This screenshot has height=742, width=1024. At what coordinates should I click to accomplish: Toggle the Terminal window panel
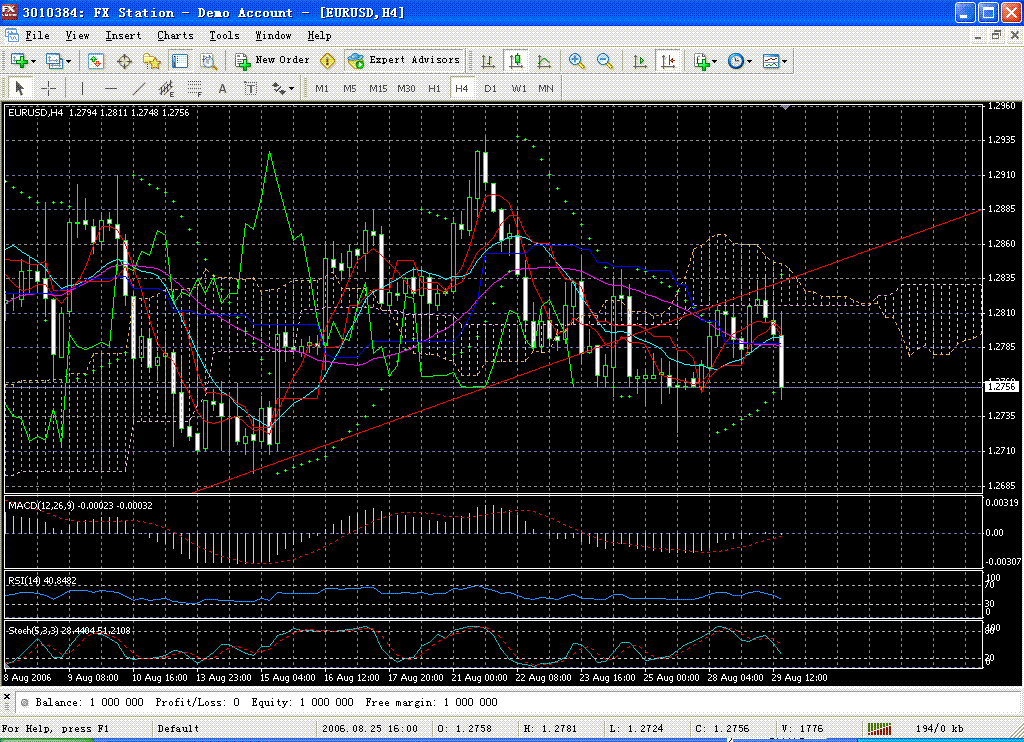180,61
